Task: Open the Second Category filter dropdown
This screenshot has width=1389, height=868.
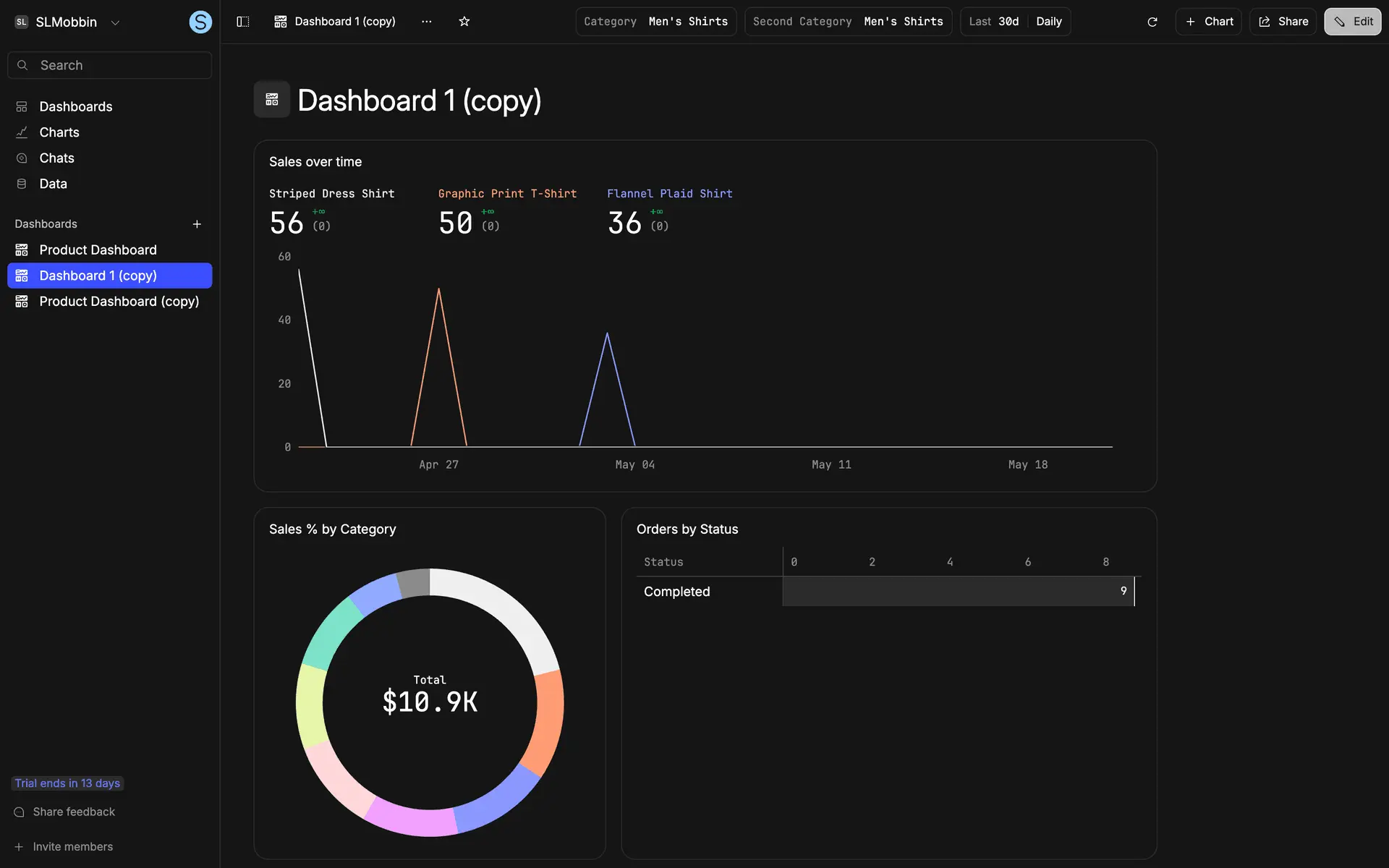Action: (x=847, y=22)
